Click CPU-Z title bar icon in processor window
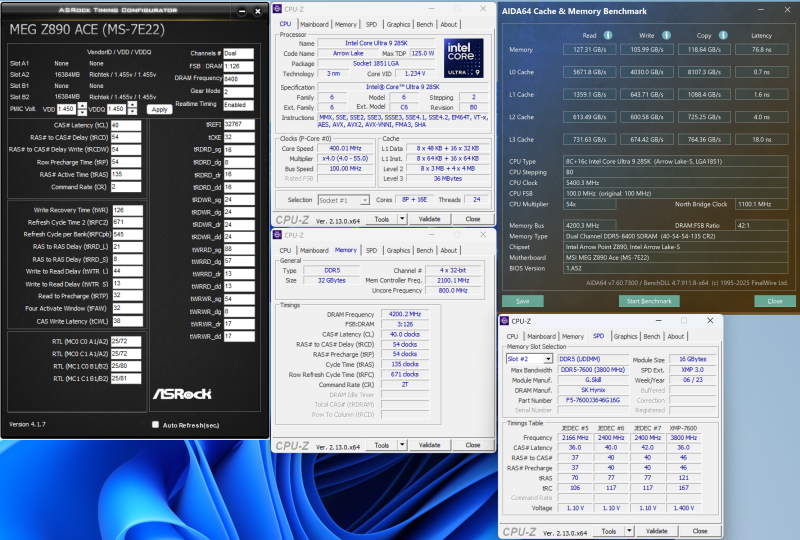The image size is (800, 540). click(279, 8)
